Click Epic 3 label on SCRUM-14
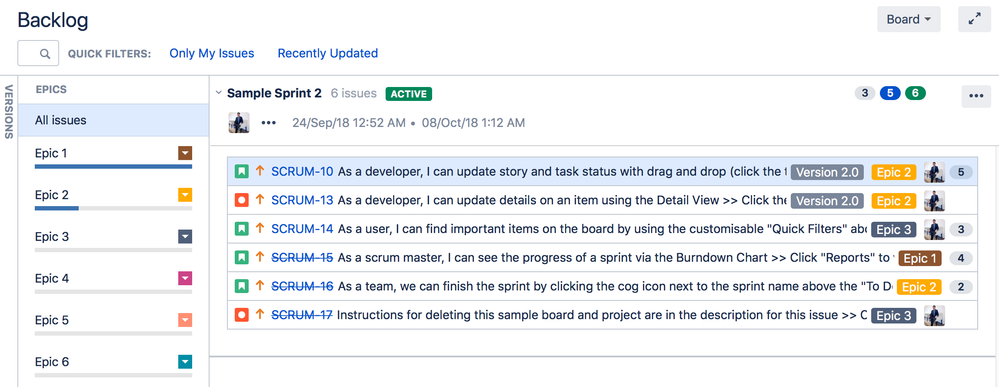This screenshot has height=387, width=999. 894,230
